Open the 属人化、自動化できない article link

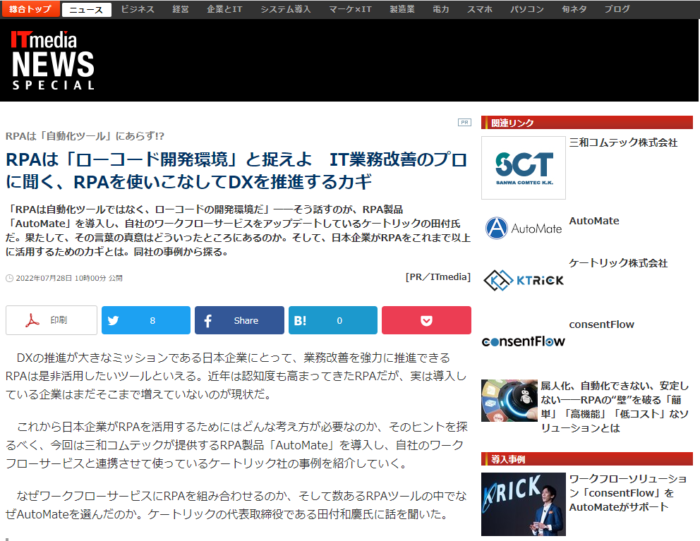615,407
